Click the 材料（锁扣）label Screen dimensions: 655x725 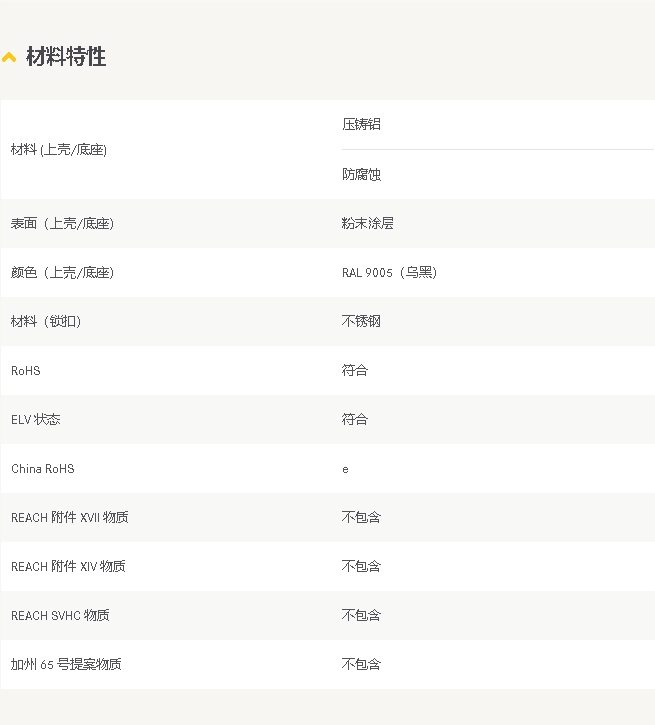coord(46,321)
